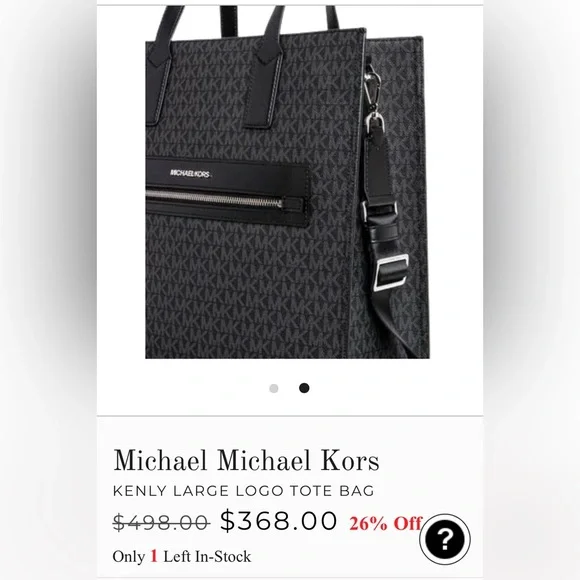580x580 pixels.
Task: Click the silver strap clasp hardware
Action: 372,87
